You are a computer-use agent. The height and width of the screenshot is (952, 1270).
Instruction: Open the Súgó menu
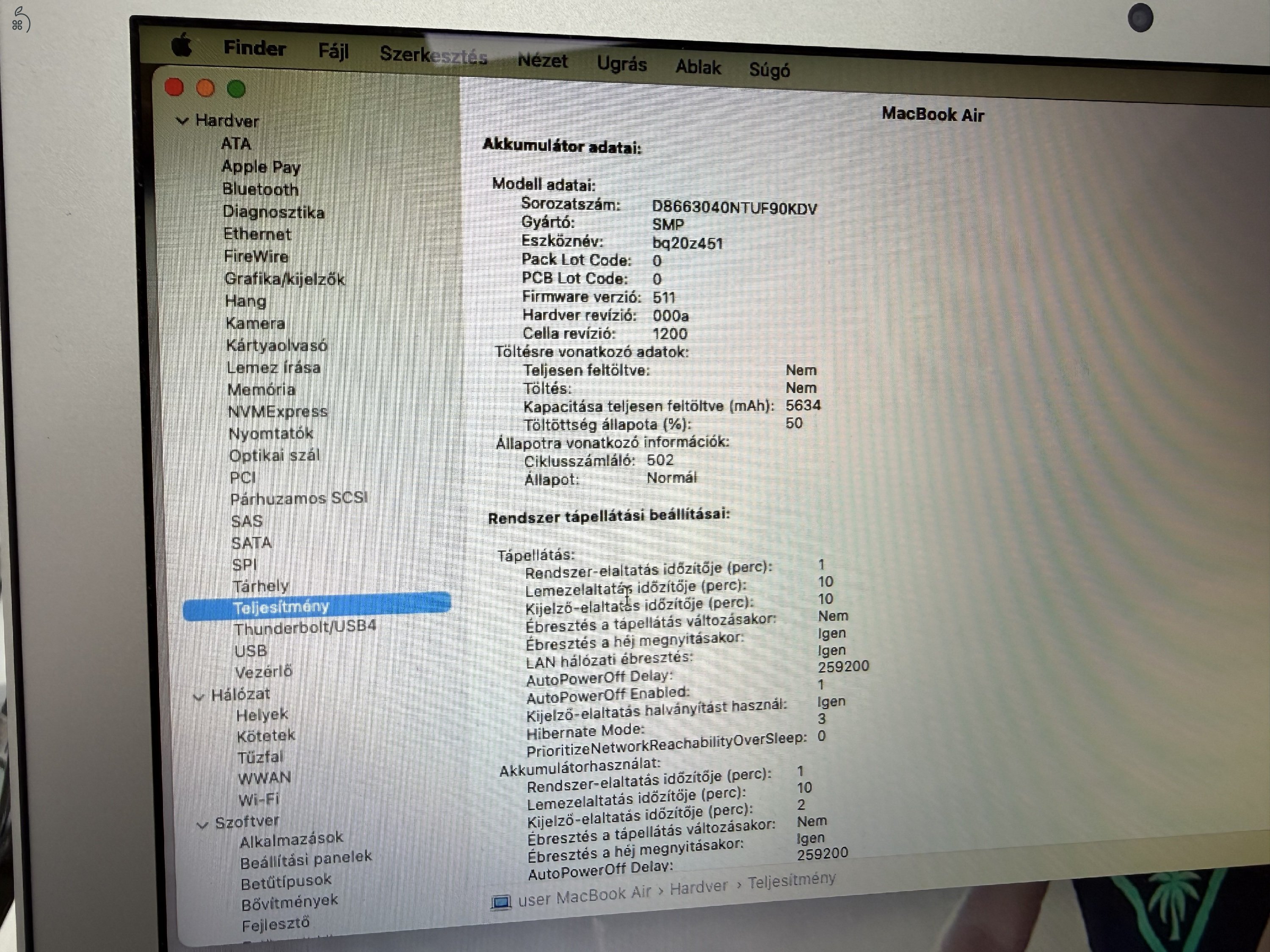769,71
